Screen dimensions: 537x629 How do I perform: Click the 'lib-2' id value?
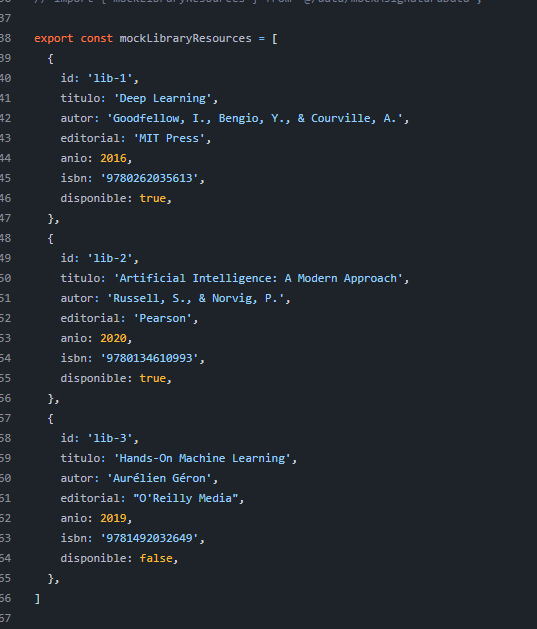(110, 258)
